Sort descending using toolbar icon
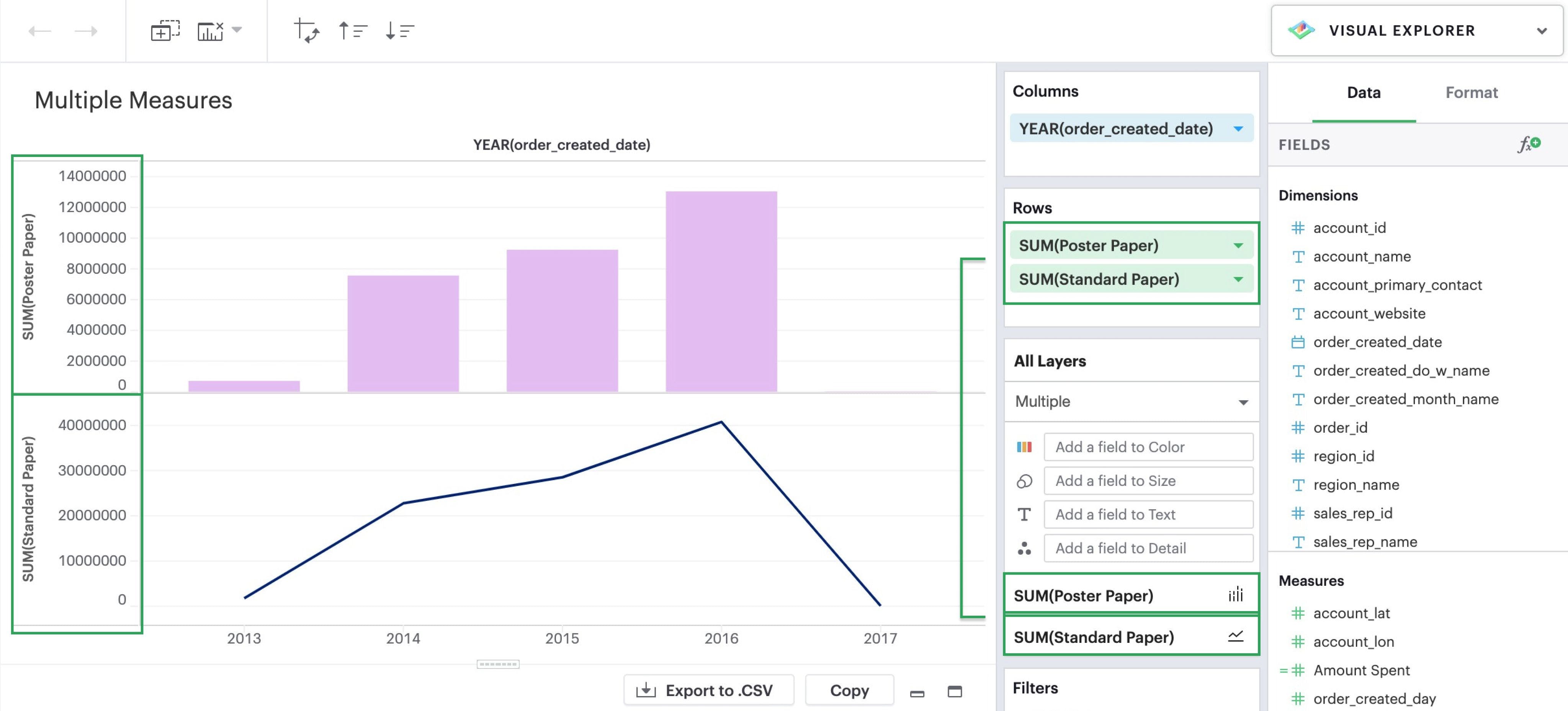The width and height of the screenshot is (1568, 711). pos(399,30)
